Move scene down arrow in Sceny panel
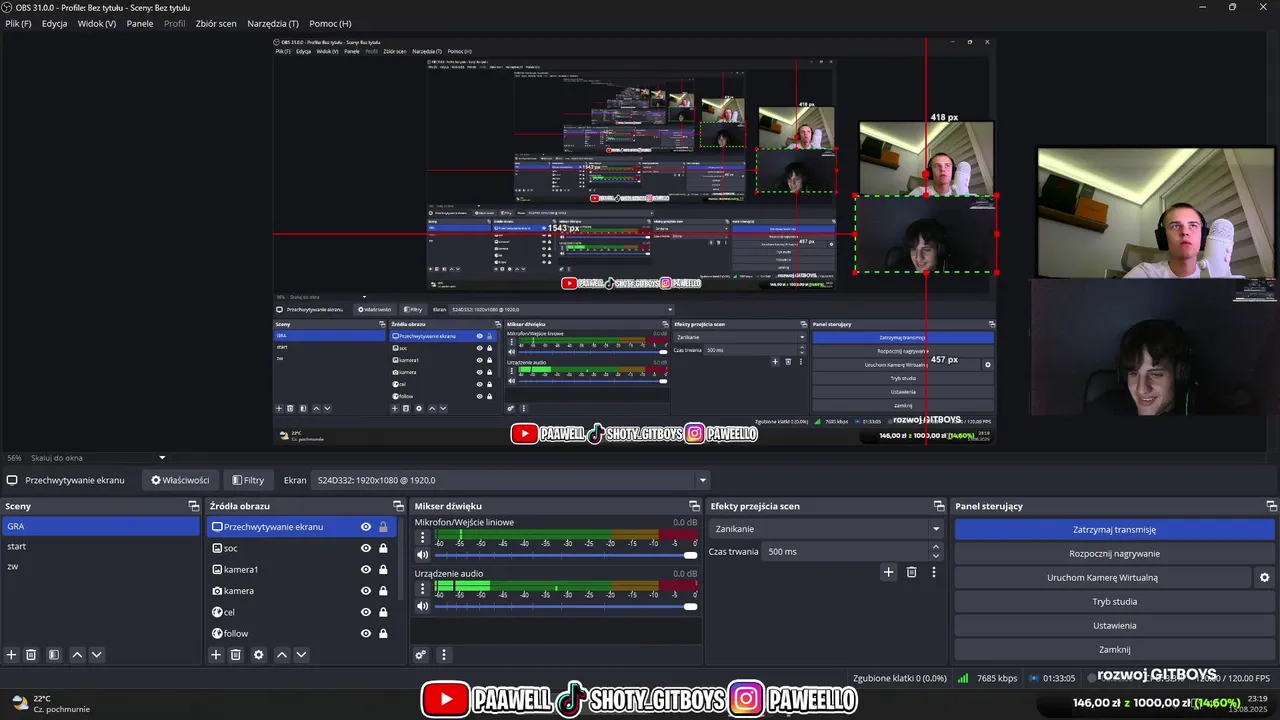The image size is (1280, 720). (x=97, y=655)
